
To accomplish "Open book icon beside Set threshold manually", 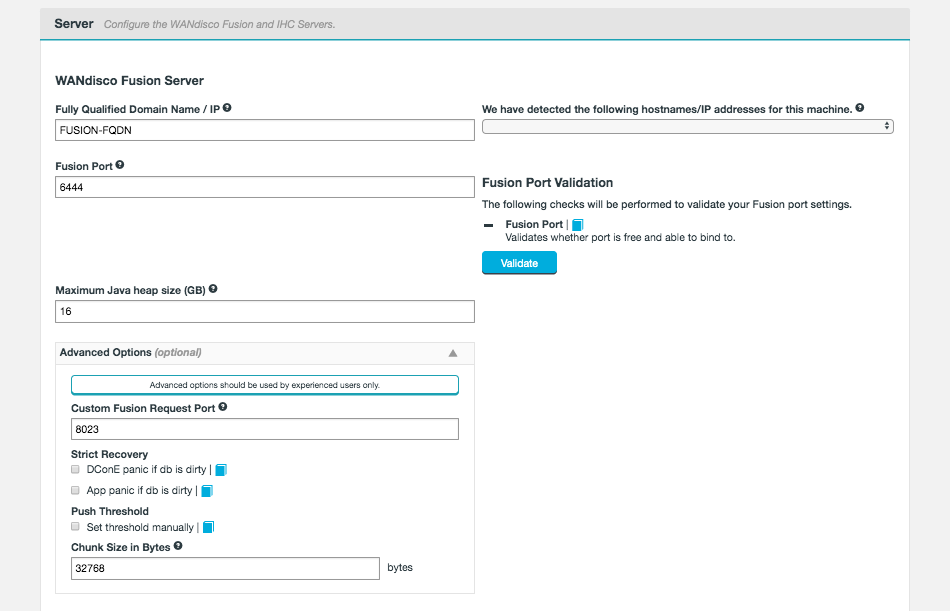I will (x=209, y=527).
